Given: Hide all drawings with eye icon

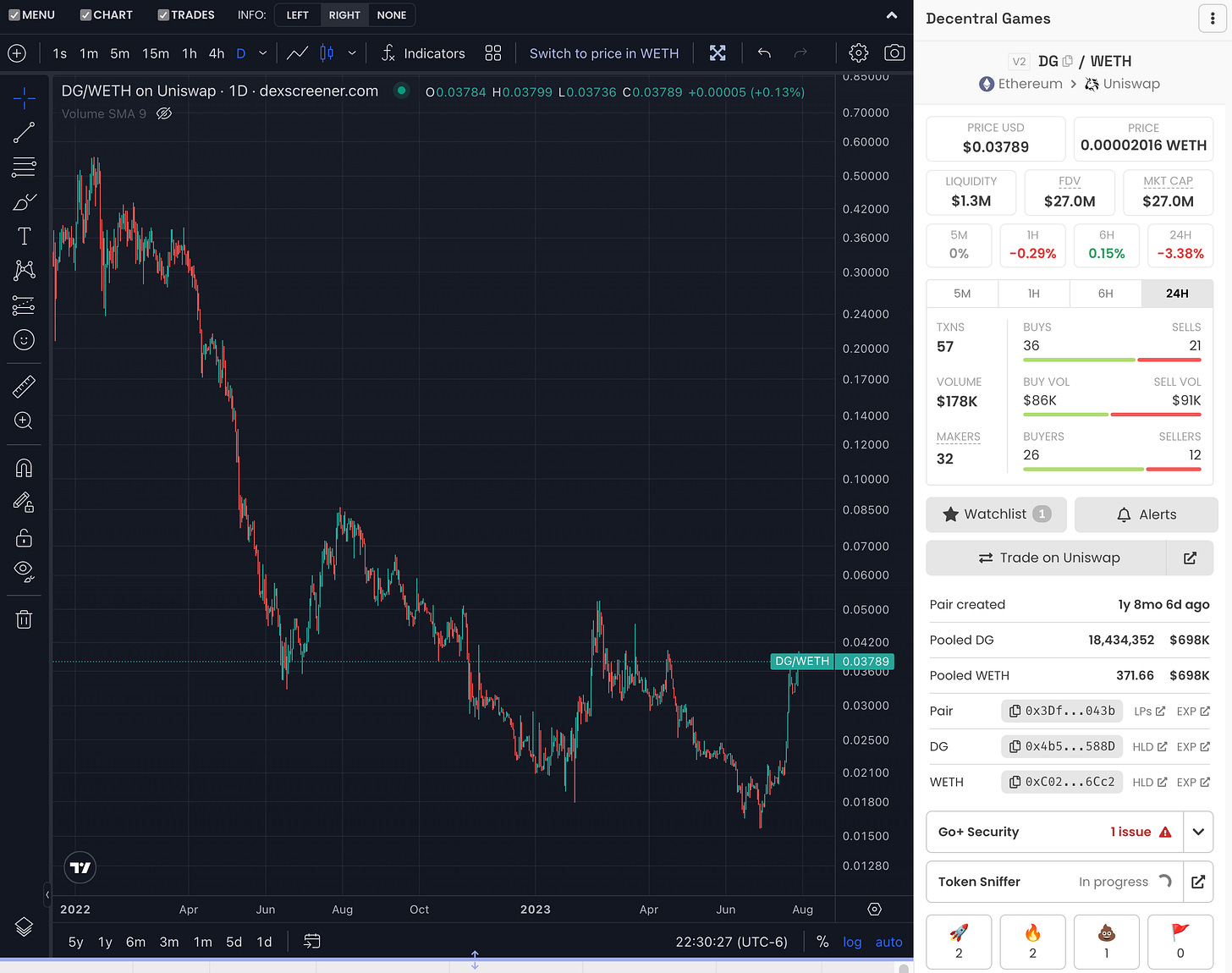Looking at the screenshot, I should point(24,572).
